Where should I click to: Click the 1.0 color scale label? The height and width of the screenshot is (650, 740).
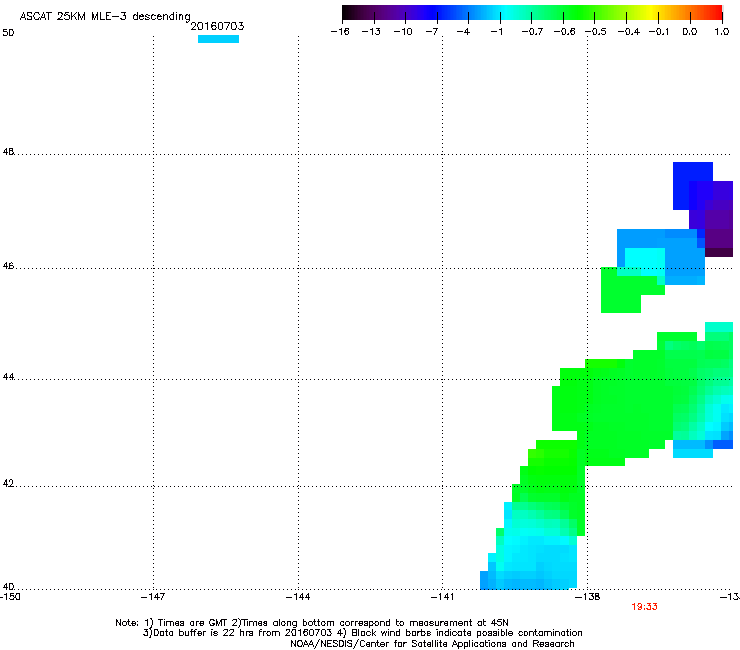pyautogui.click(x=722, y=32)
